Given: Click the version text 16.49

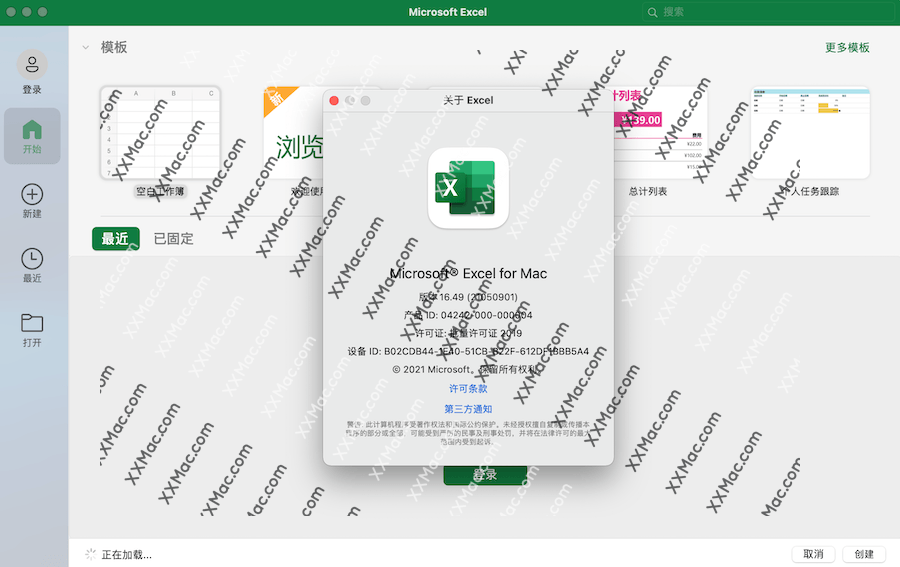Looking at the screenshot, I should 468,297.
